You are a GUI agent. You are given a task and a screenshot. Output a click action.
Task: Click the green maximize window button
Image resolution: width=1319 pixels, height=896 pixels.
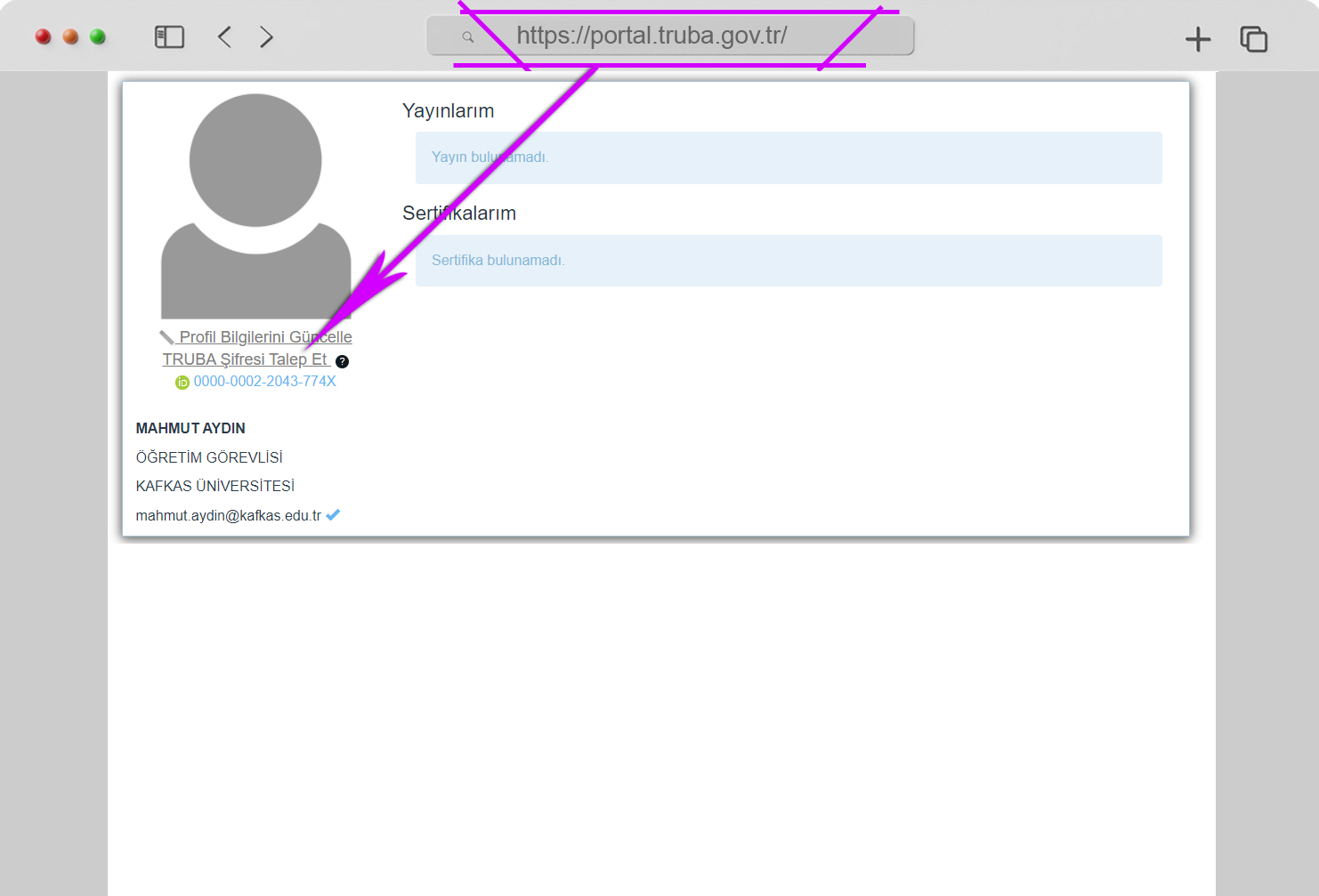(98, 36)
